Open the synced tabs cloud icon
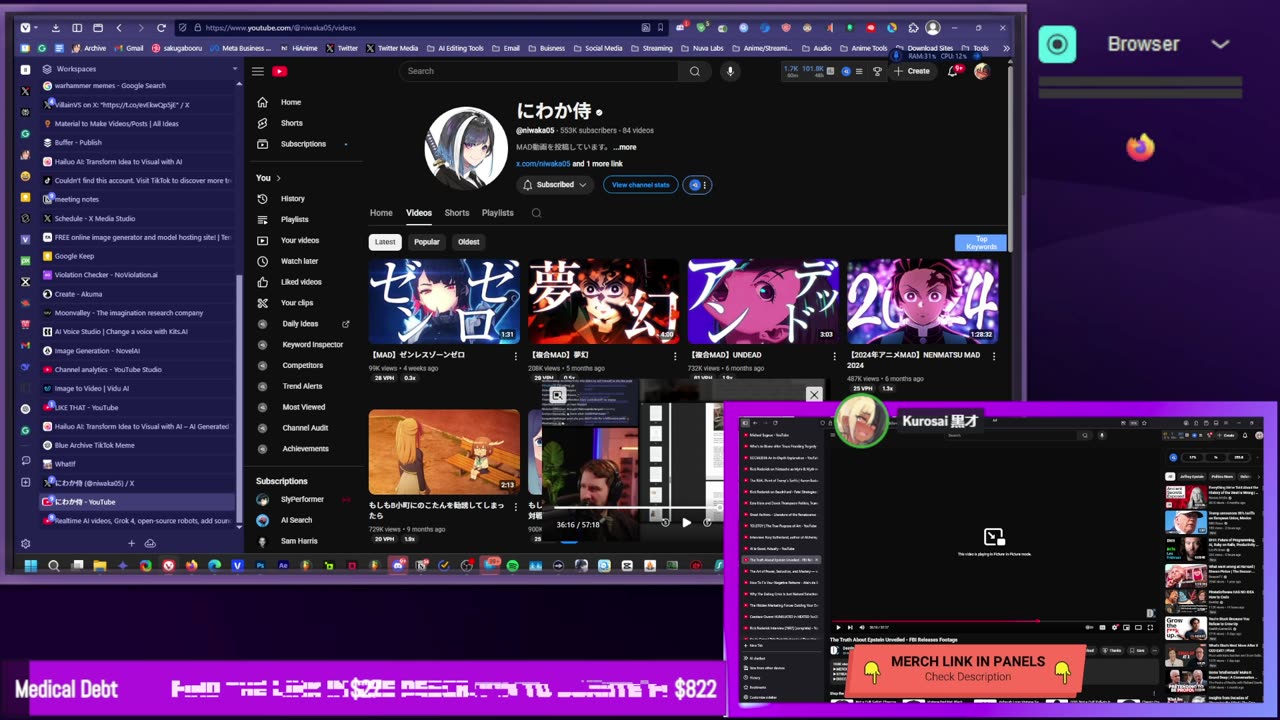Image resolution: width=1280 pixels, height=720 pixels. click(150, 543)
